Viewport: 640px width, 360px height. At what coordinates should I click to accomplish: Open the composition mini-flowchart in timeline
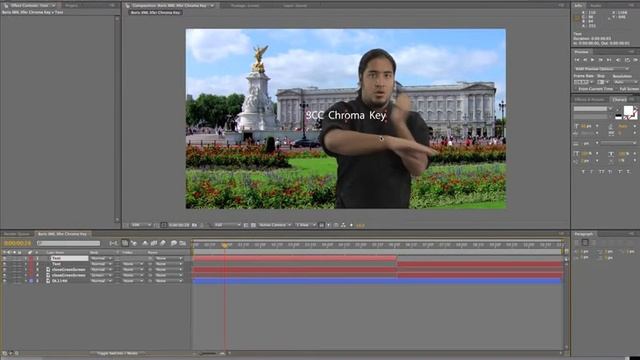(113, 243)
